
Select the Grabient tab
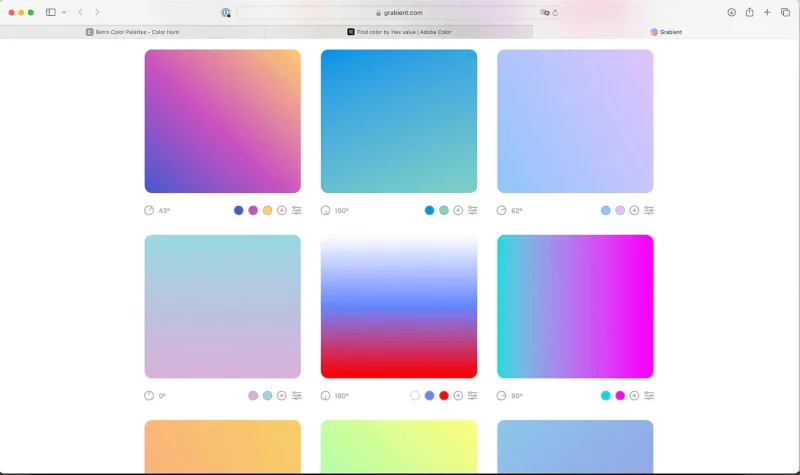pos(666,32)
